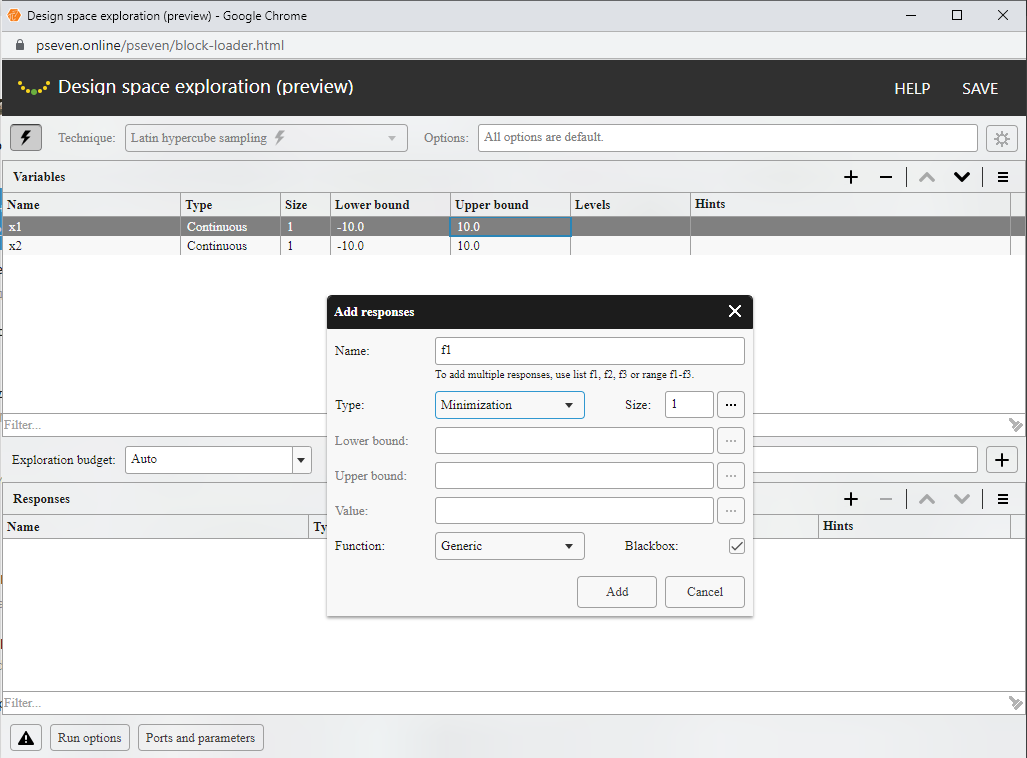The image size is (1027, 758).
Task: Click Cancel in Add responses dialog
Action: pyautogui.click(x=705, y=592)
